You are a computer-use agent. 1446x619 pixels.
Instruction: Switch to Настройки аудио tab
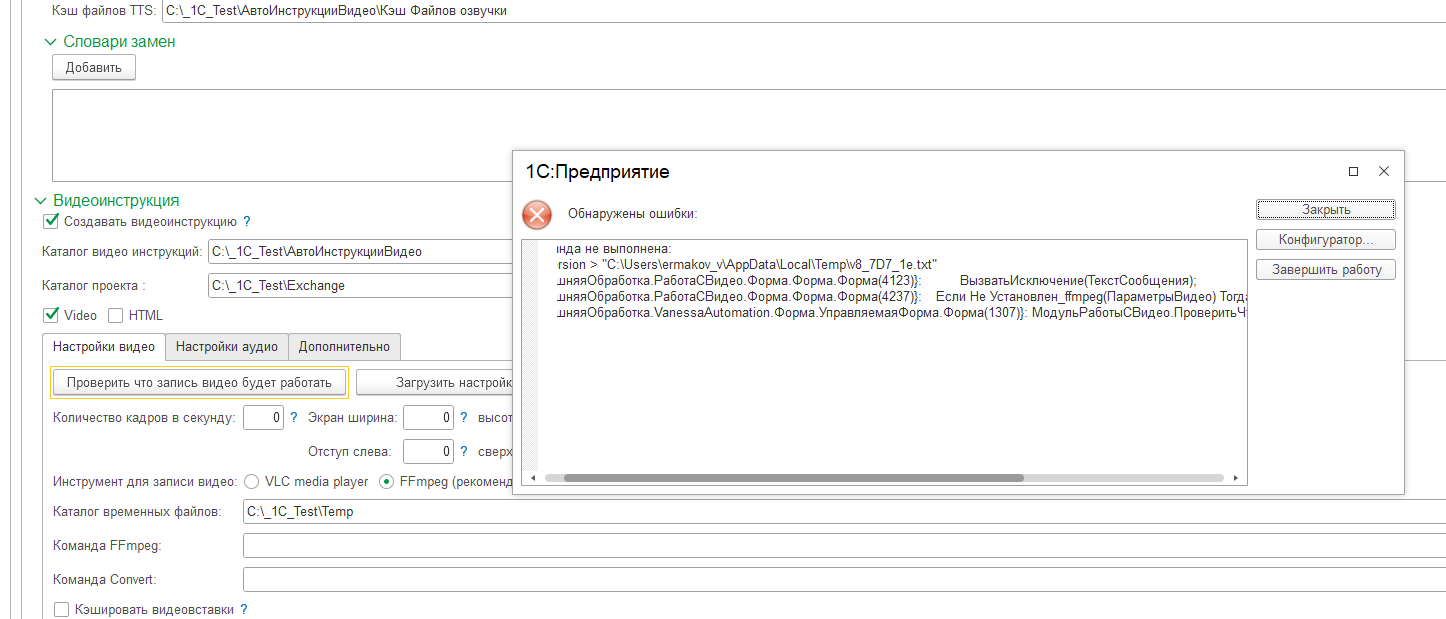point(227,347)
